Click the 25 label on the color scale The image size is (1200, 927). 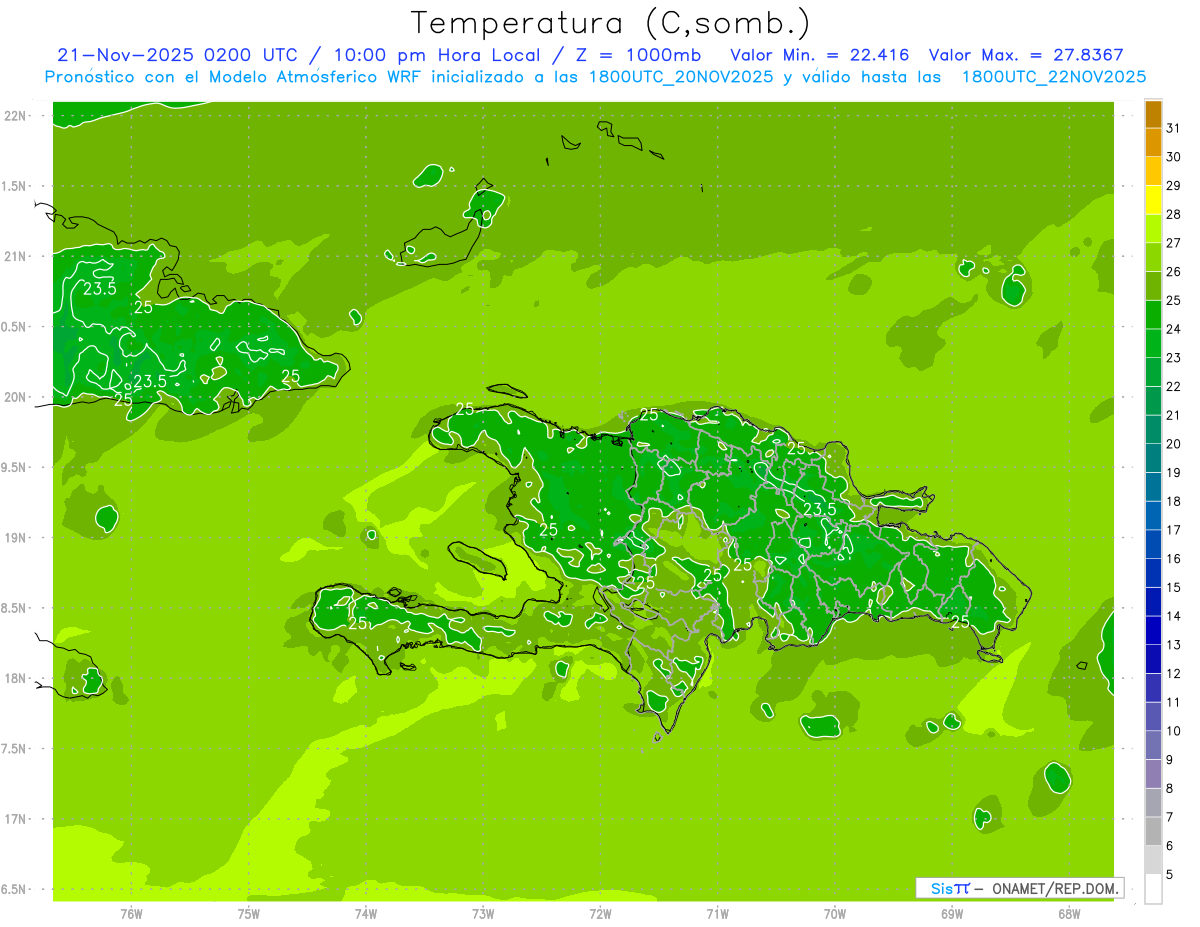[x=1173, y=300]
